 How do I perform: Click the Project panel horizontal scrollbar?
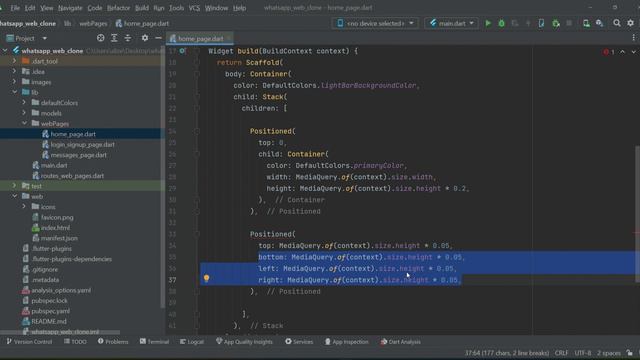pos(60,332)
